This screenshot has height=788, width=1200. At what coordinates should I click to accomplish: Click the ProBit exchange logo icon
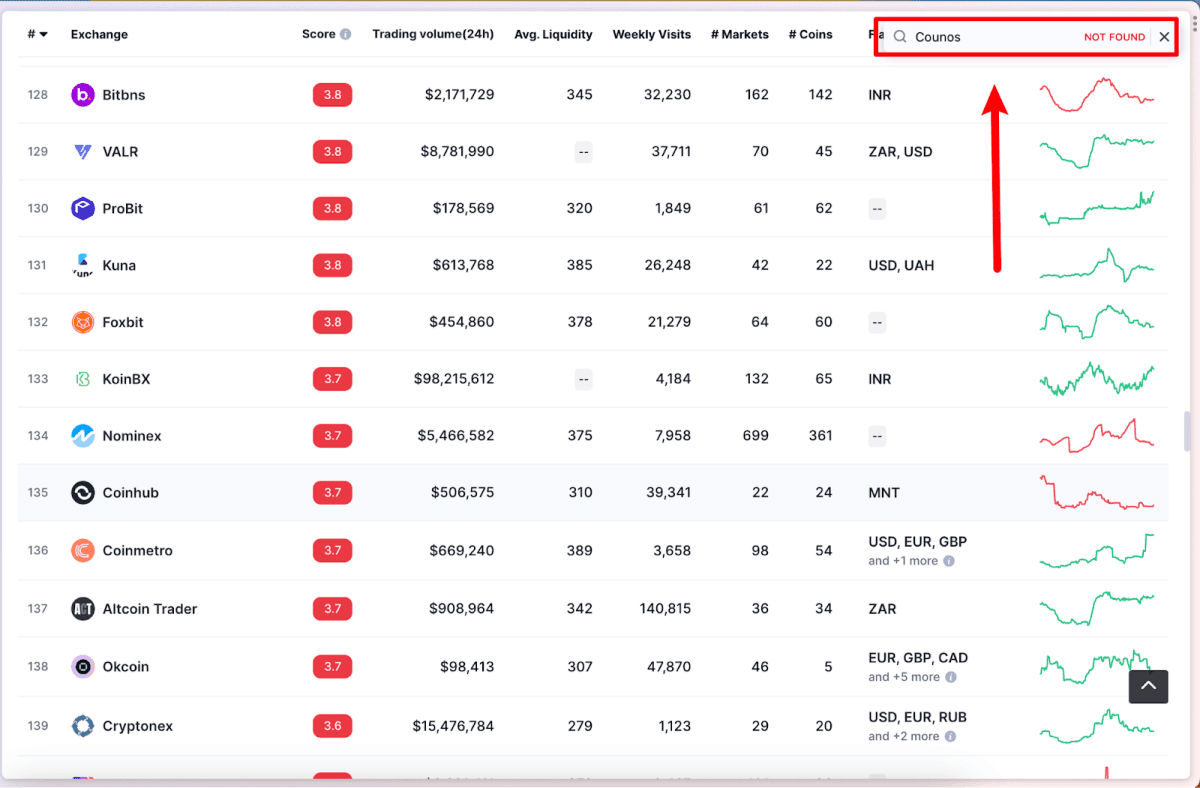[83, 209]
